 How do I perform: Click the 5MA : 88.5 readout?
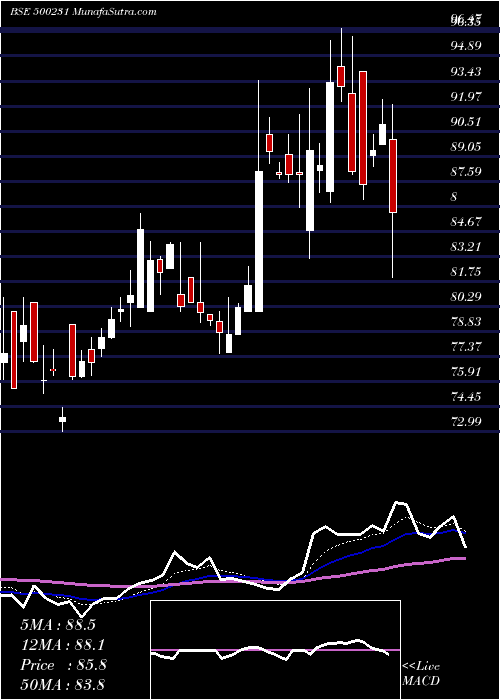58,625
